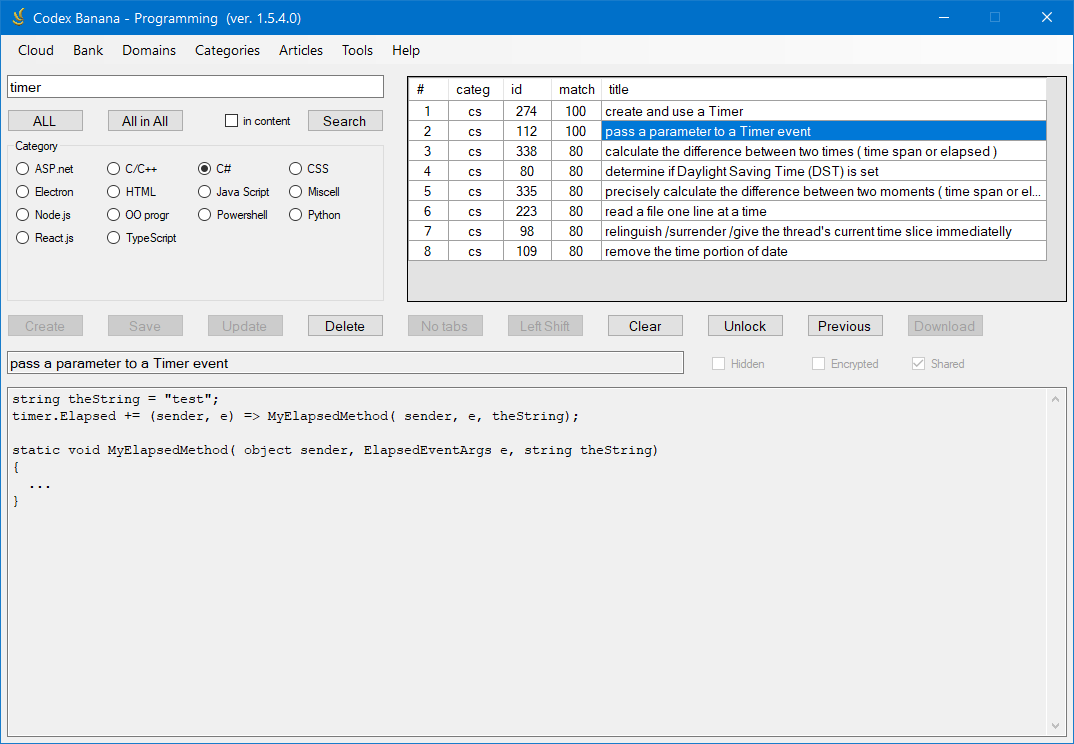Click the Search button

point(345,121)
